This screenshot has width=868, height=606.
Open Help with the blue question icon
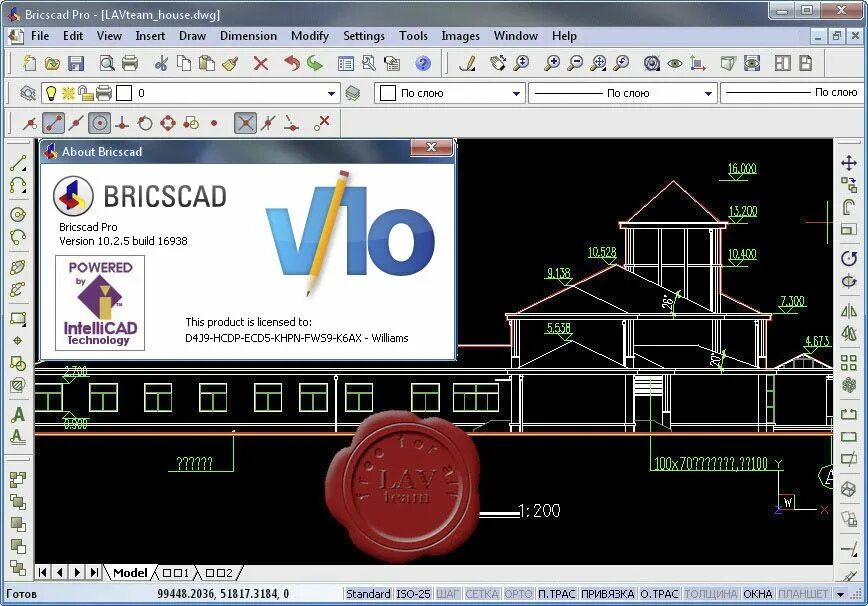coord(423,63)
